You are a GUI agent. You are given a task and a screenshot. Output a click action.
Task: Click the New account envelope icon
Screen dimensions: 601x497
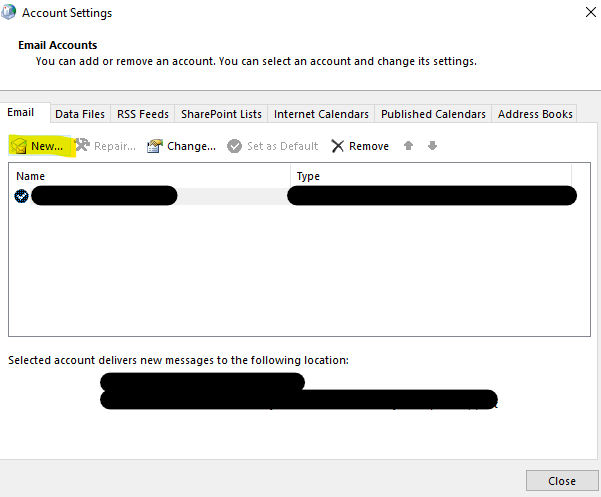[x=19, y=146]
